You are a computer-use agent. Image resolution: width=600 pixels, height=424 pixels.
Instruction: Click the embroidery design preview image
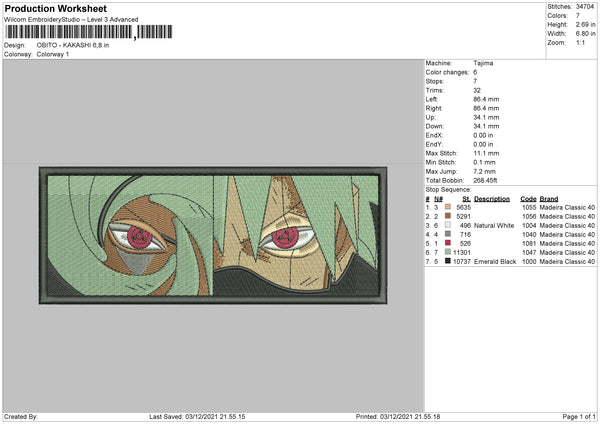click(x=213, y=235)
